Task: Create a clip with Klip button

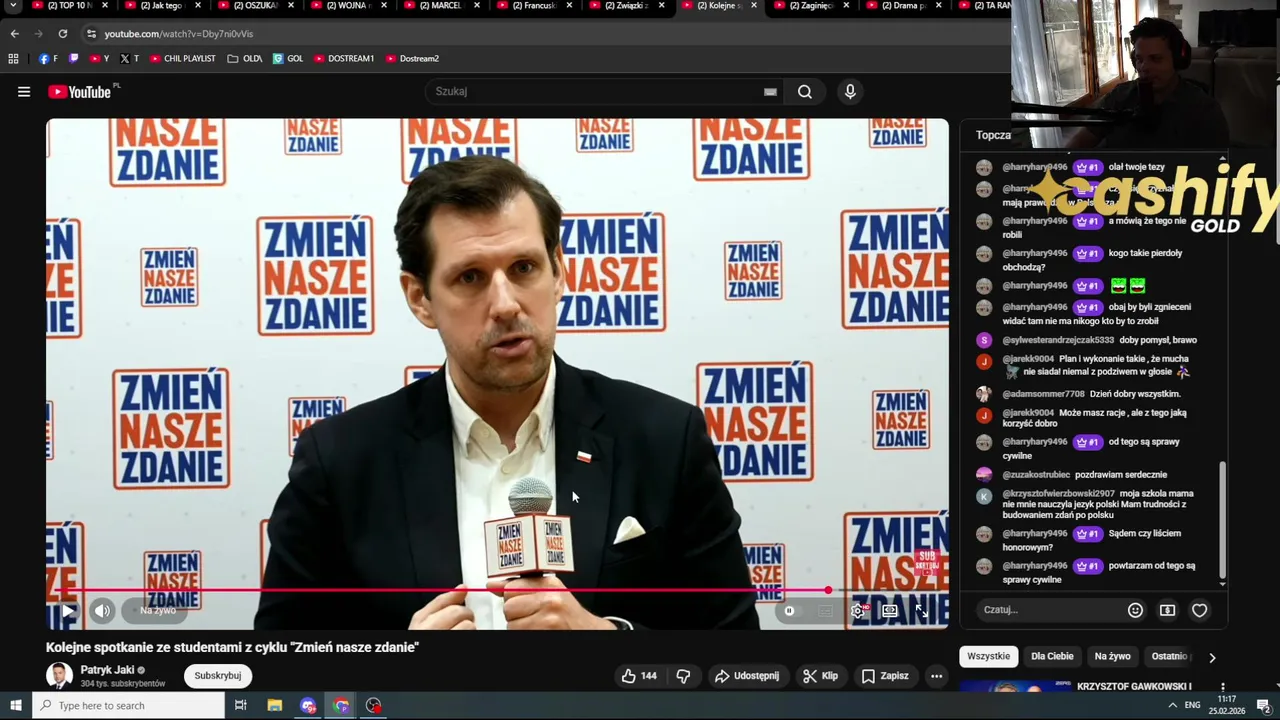Action: 820,676
